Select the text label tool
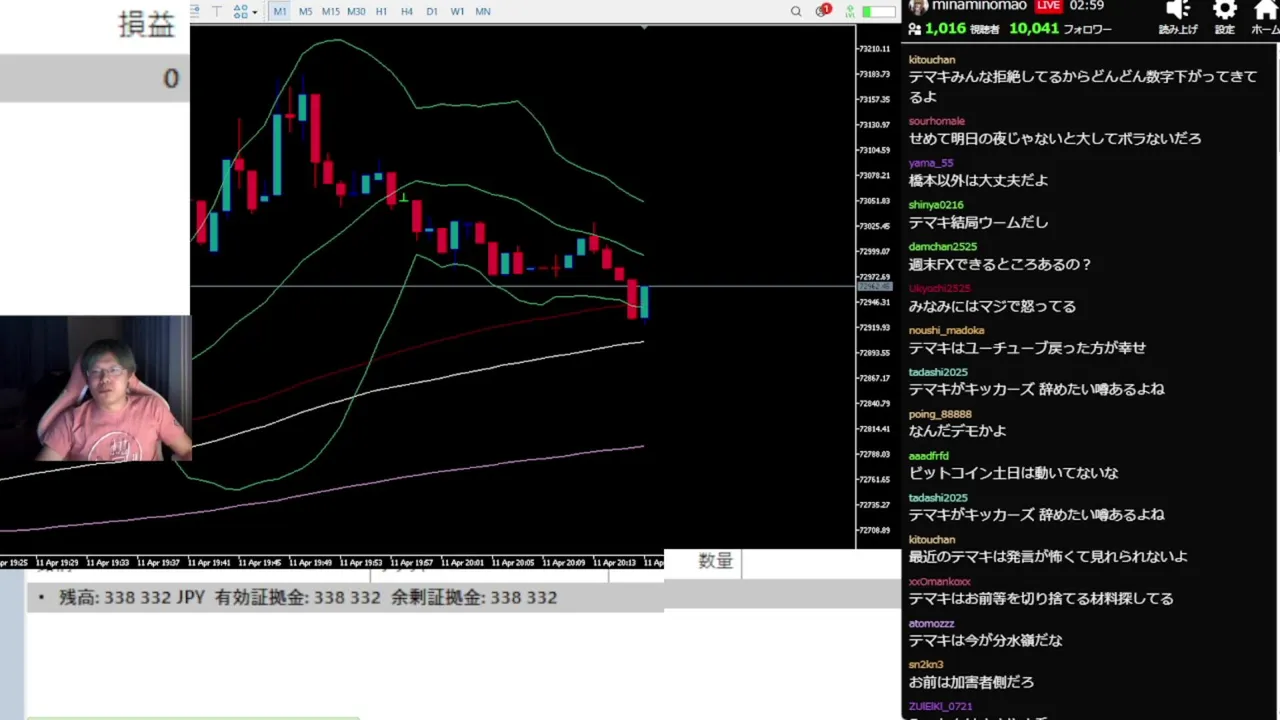1280x720 pixels. click(x=216, y=11)
